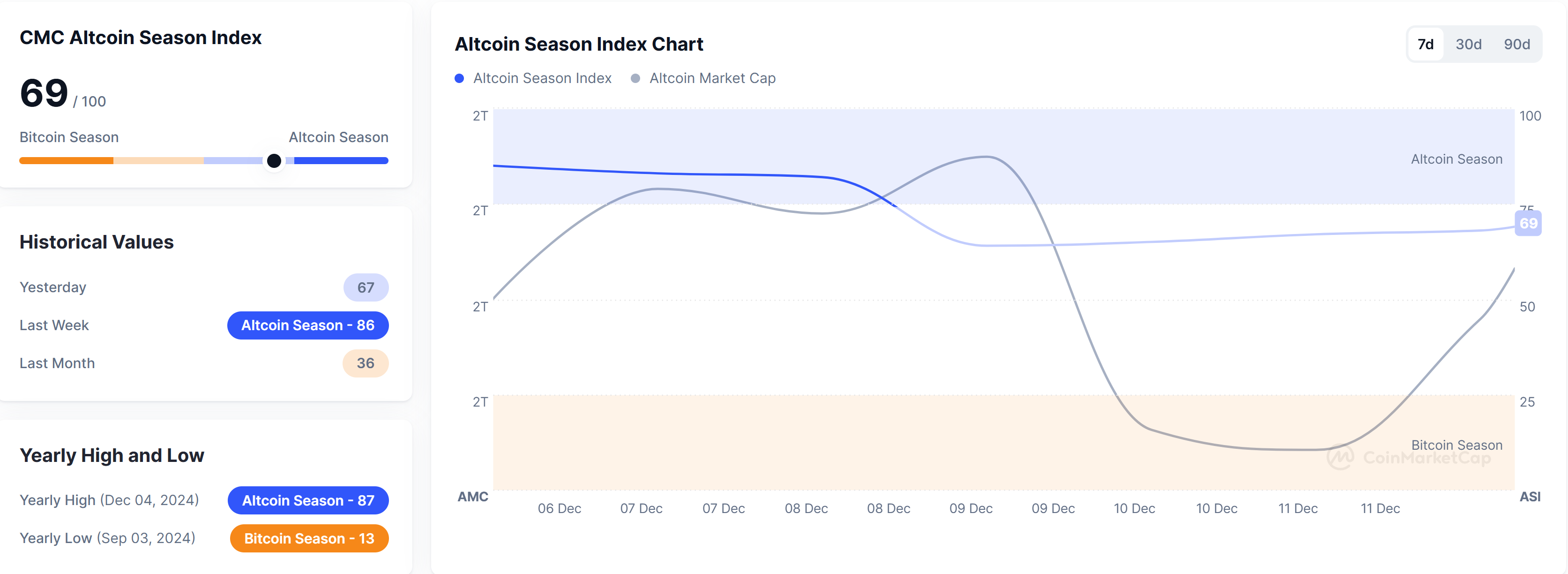This screenshot has width=1568, height=574.
Task: Click the Altcoin Market Cap legend label
Action: pos(712,79)
